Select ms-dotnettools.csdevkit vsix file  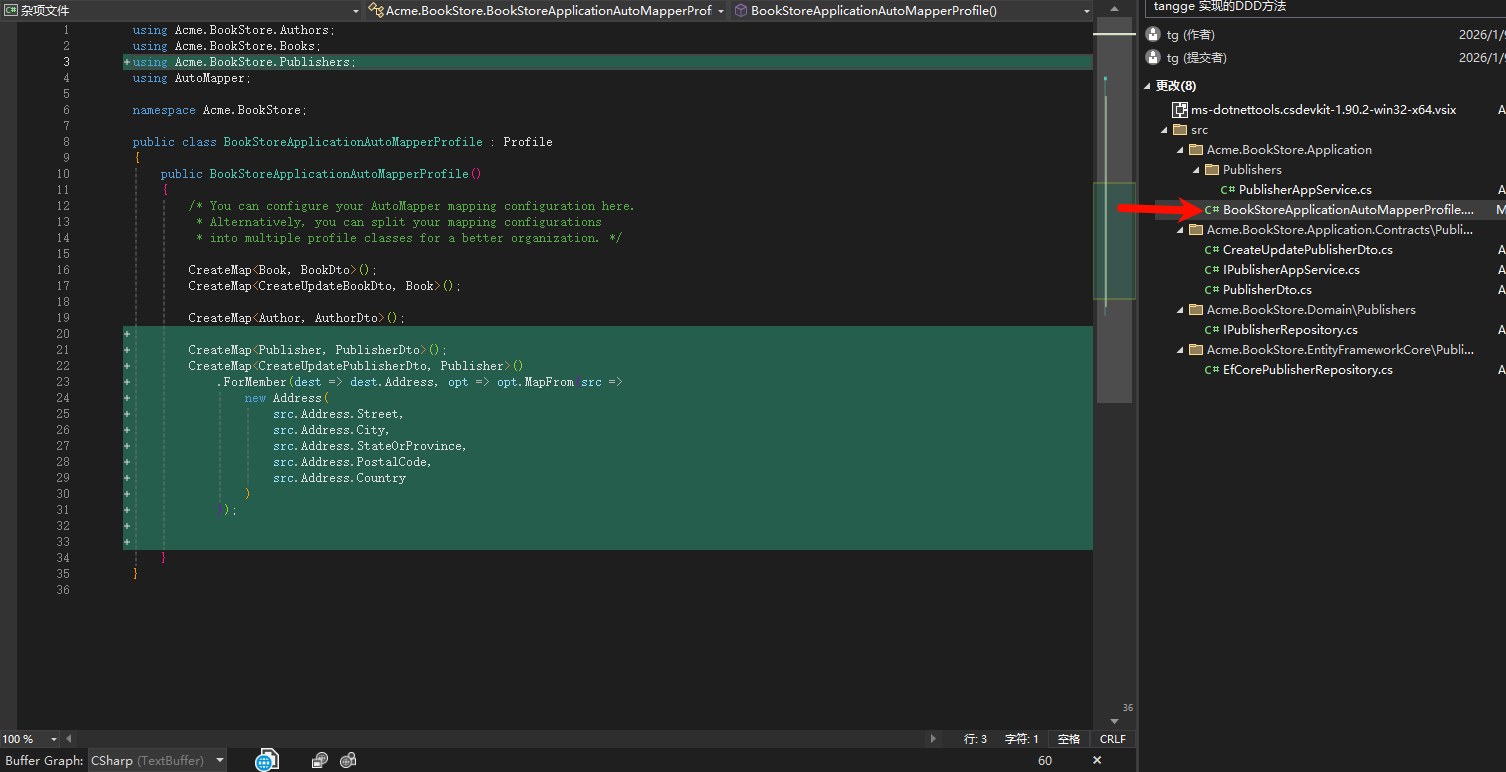(1323, 110)
